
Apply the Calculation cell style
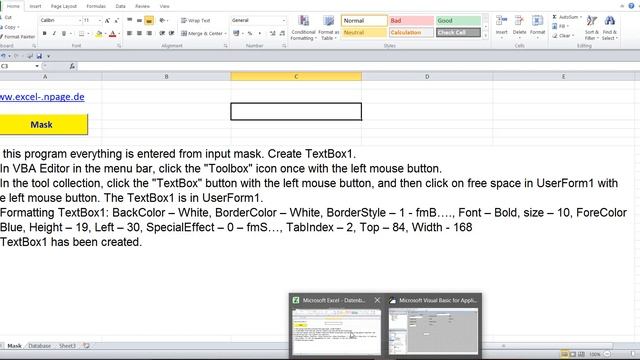pos(411,32)
